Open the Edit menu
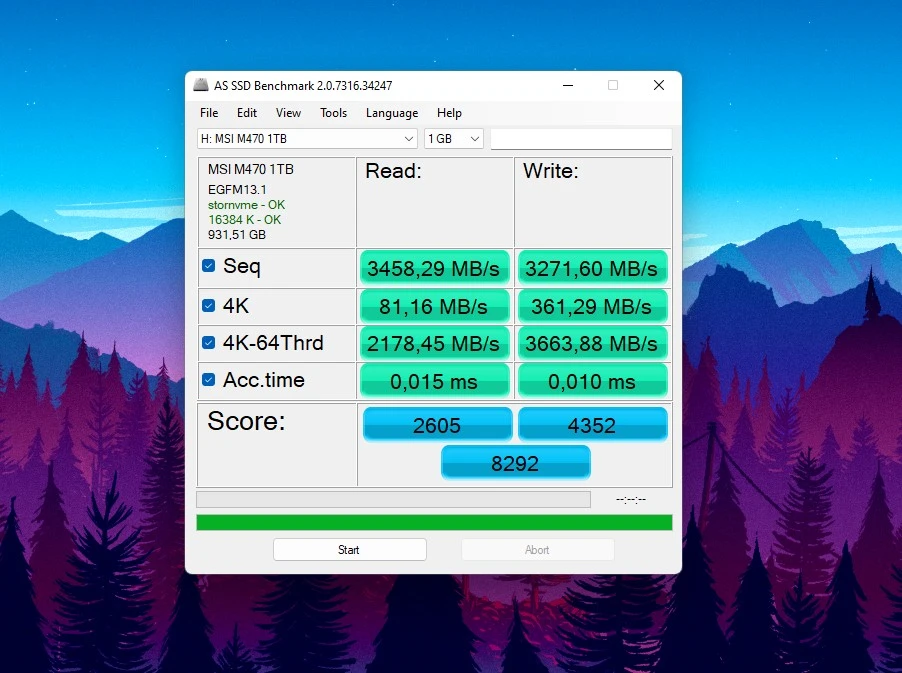The image size is (902, 673). pyautogui.click(x=246, y=113)
